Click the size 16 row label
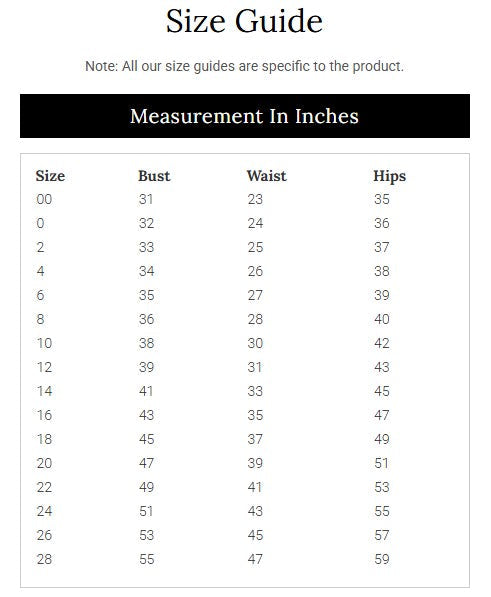Viewport: 491px width, 597px height. [x=44, y=415]
